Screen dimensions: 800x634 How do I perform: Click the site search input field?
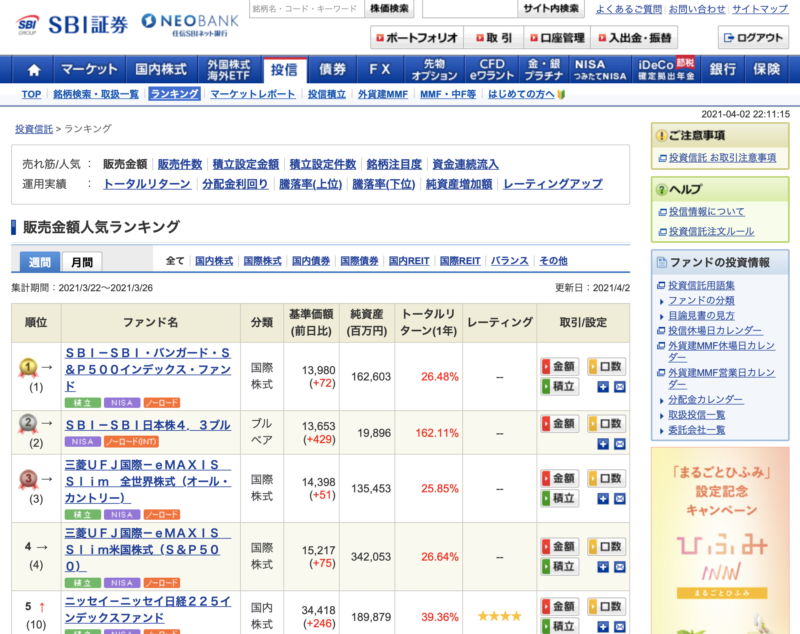pos(470,8)
